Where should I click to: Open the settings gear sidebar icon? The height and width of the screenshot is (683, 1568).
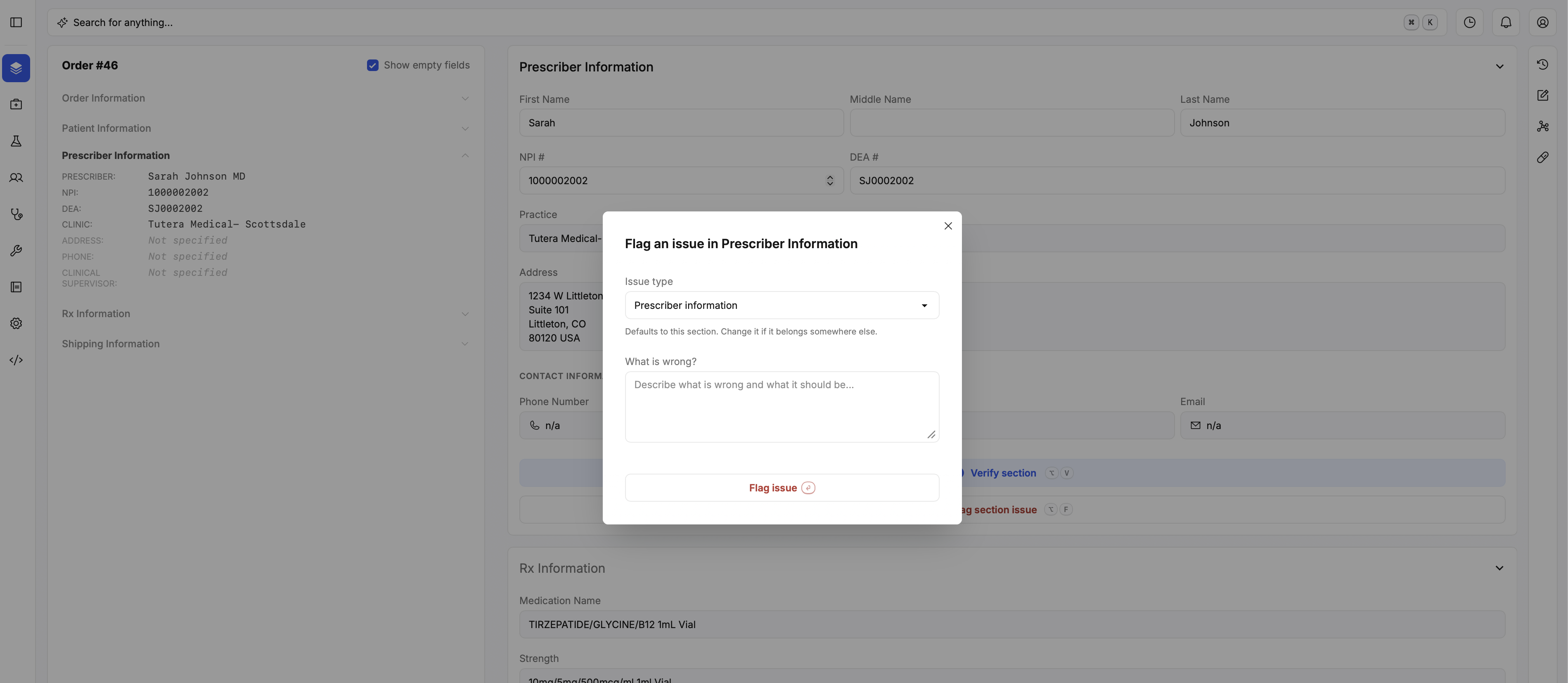17,324
